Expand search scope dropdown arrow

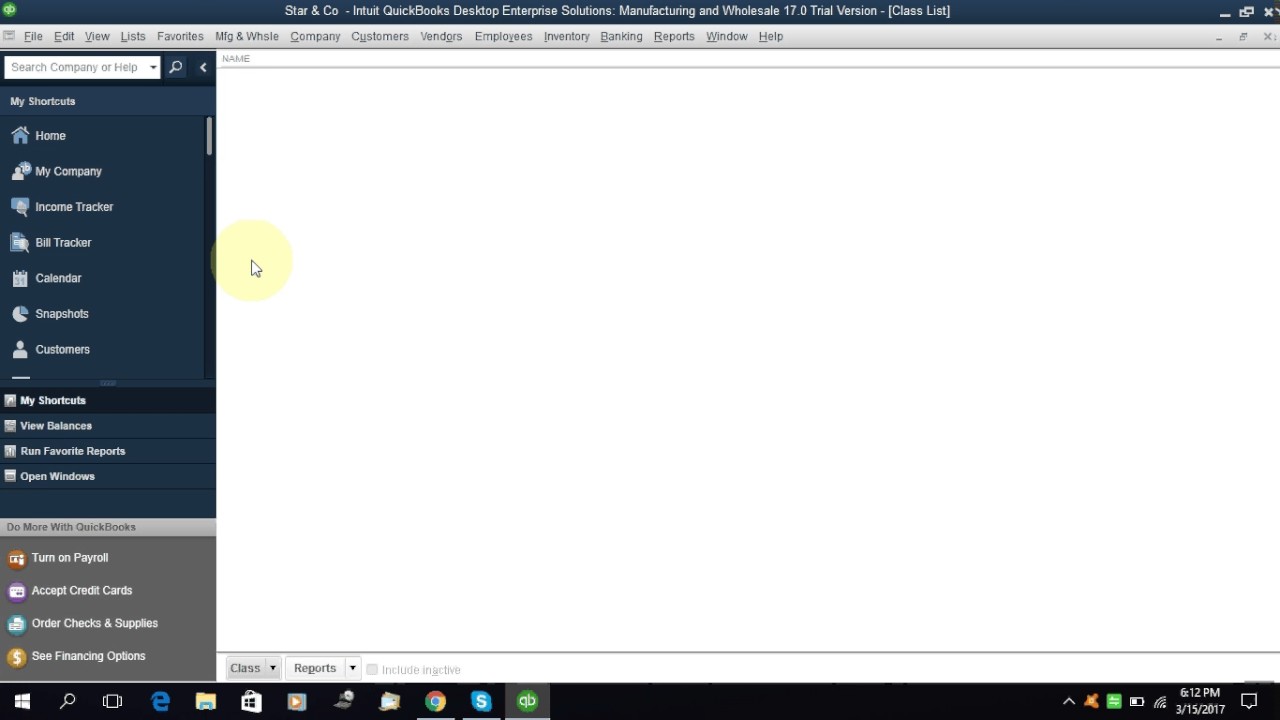[153, 67]
